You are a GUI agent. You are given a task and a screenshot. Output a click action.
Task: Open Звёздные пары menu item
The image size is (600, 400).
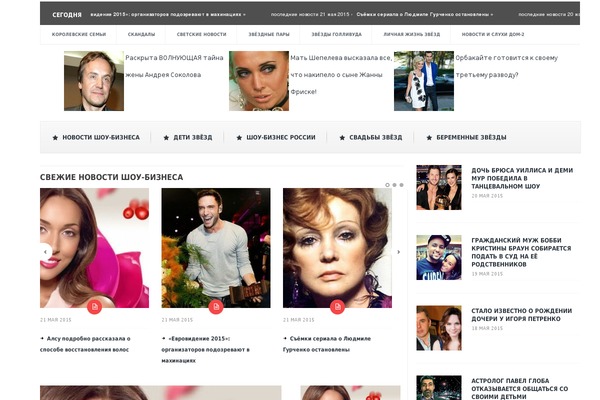pos(269,34)
